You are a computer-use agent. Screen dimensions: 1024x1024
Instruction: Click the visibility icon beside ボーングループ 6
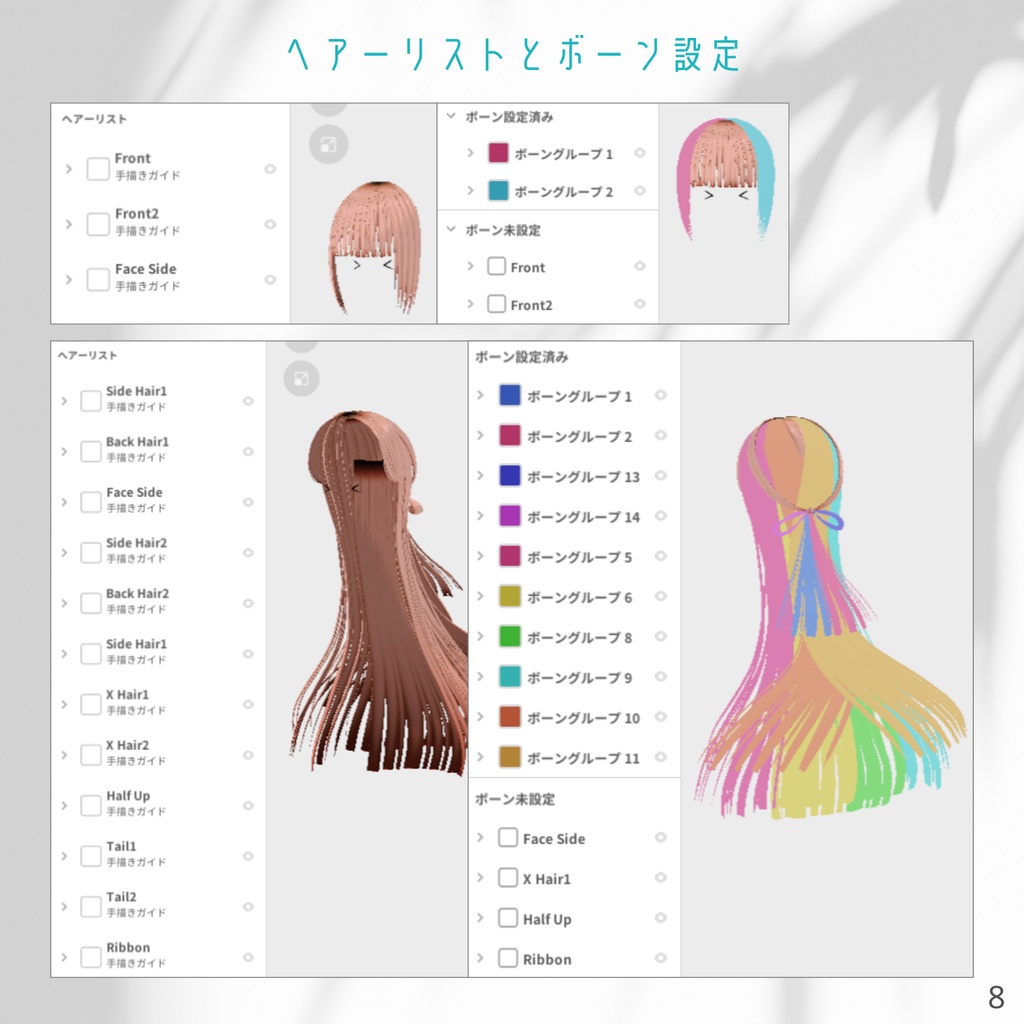pos(661,596)
